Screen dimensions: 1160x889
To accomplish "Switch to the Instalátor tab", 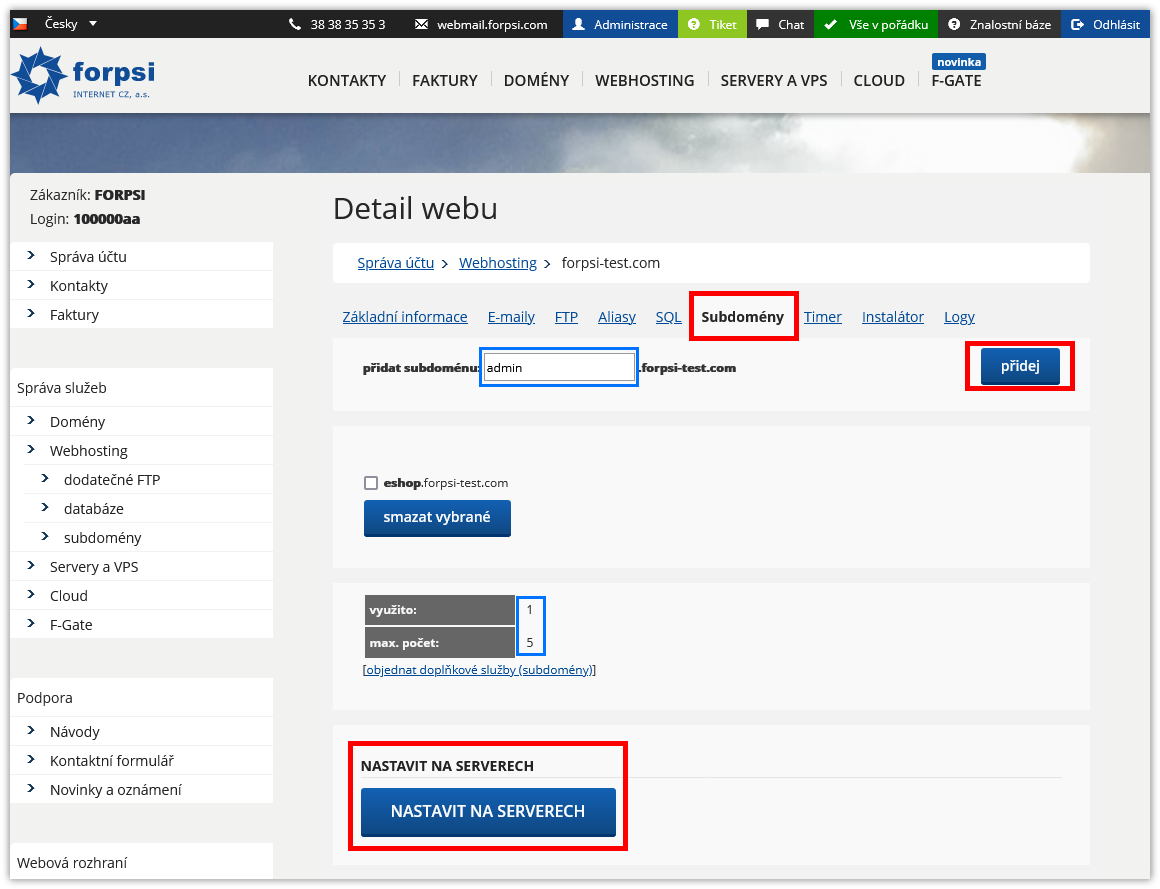I will click(x=893, y=317).
